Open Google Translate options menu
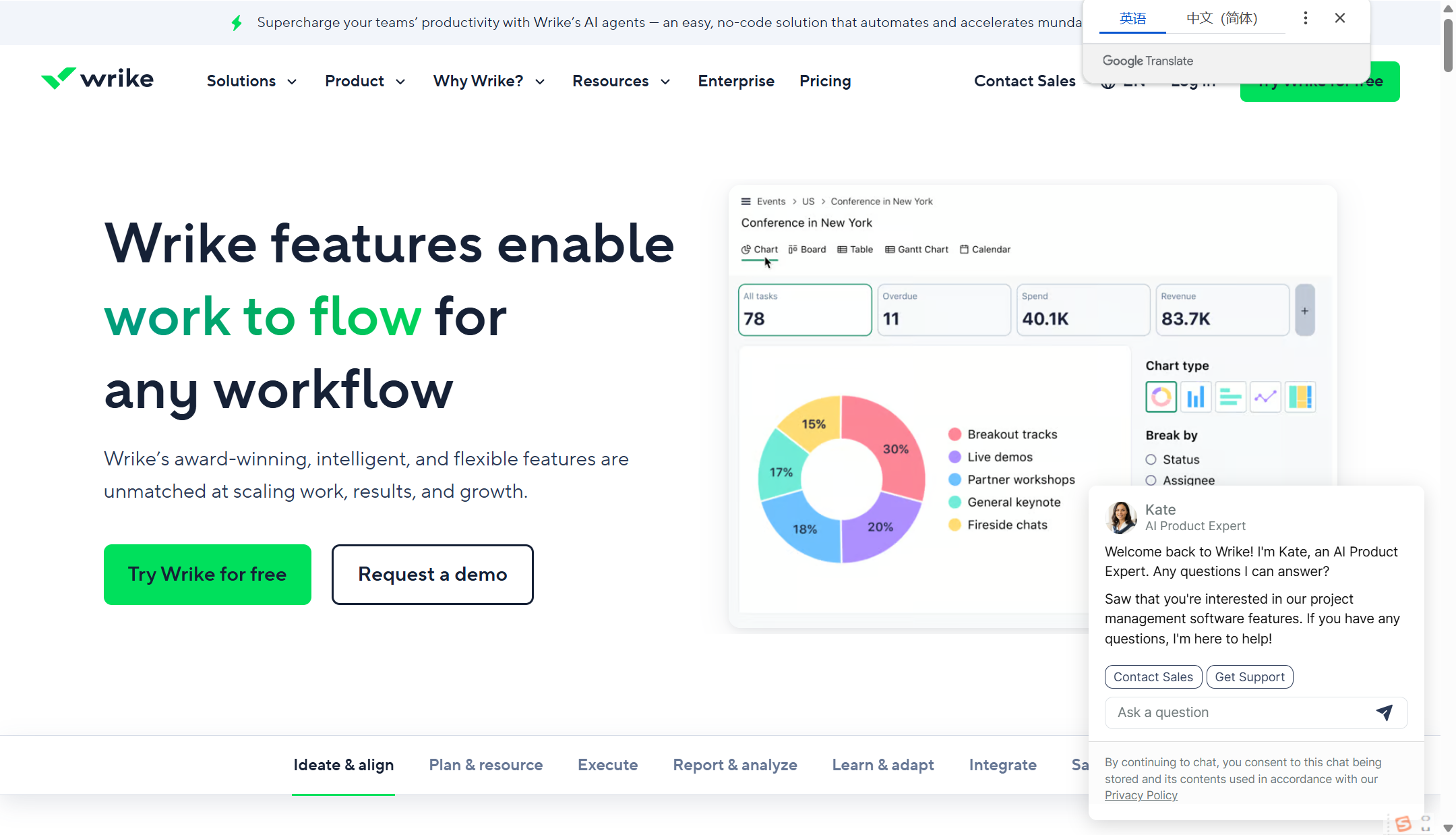The height and width of the screenshot is (835, 1456). click(1306, 18)
